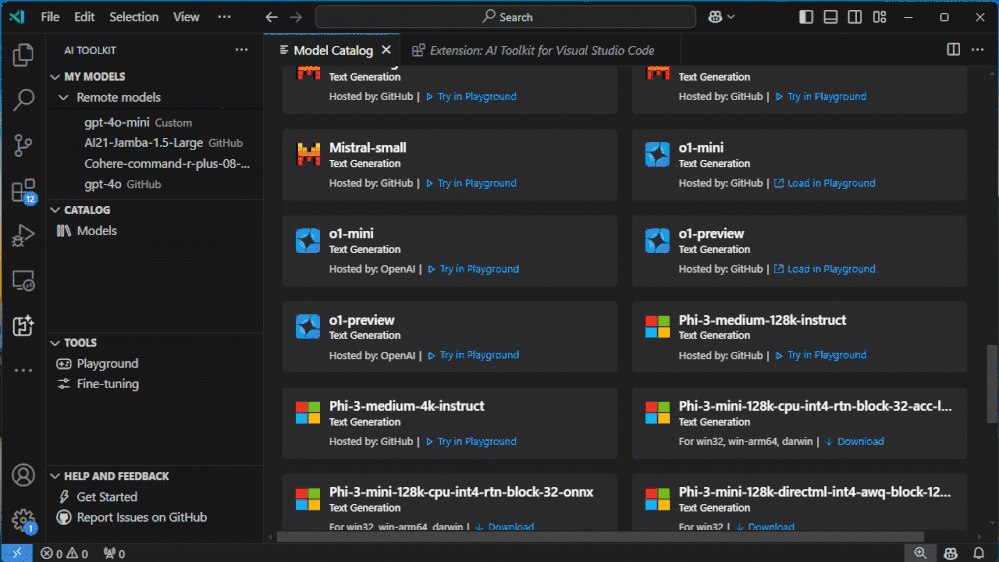Screen dimensions: 999x562
Task: Open the Remote Explorer view icon
Action: pyautogui.click(x=22, y=281)
